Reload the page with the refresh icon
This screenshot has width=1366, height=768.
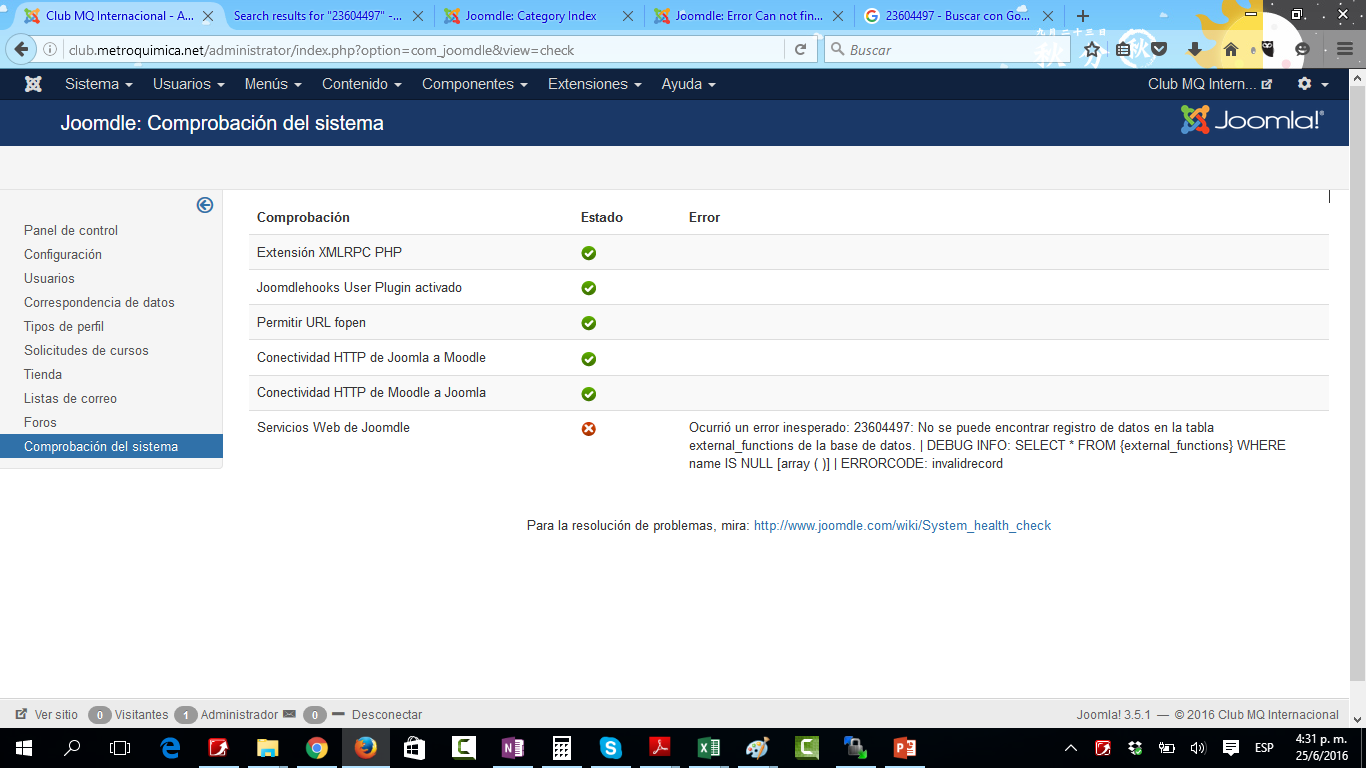click(800, 50)
